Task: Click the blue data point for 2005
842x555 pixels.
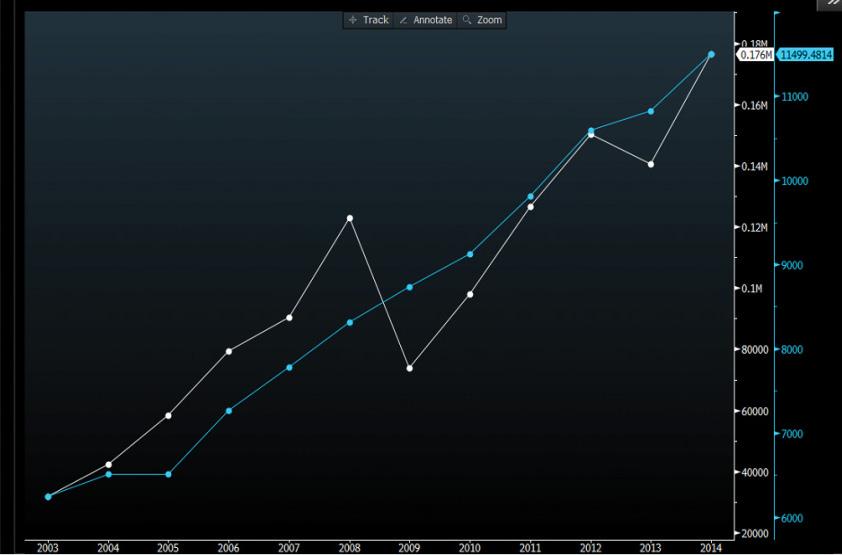Action: 168,474
